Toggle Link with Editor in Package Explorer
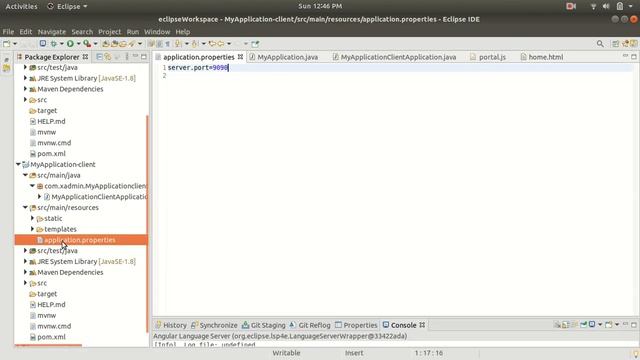640x360 pixels. 108,57
